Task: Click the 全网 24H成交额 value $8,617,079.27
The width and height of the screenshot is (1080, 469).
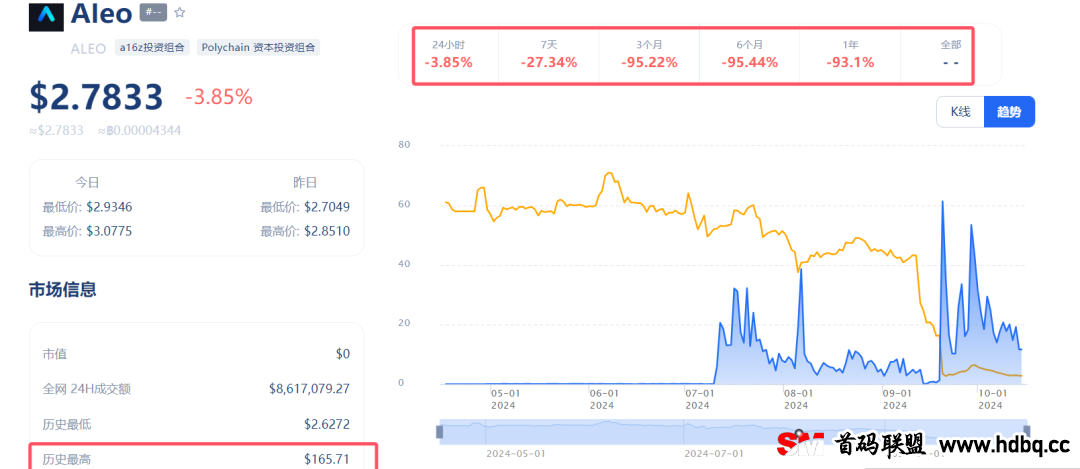Action: (x=309, y=389)
